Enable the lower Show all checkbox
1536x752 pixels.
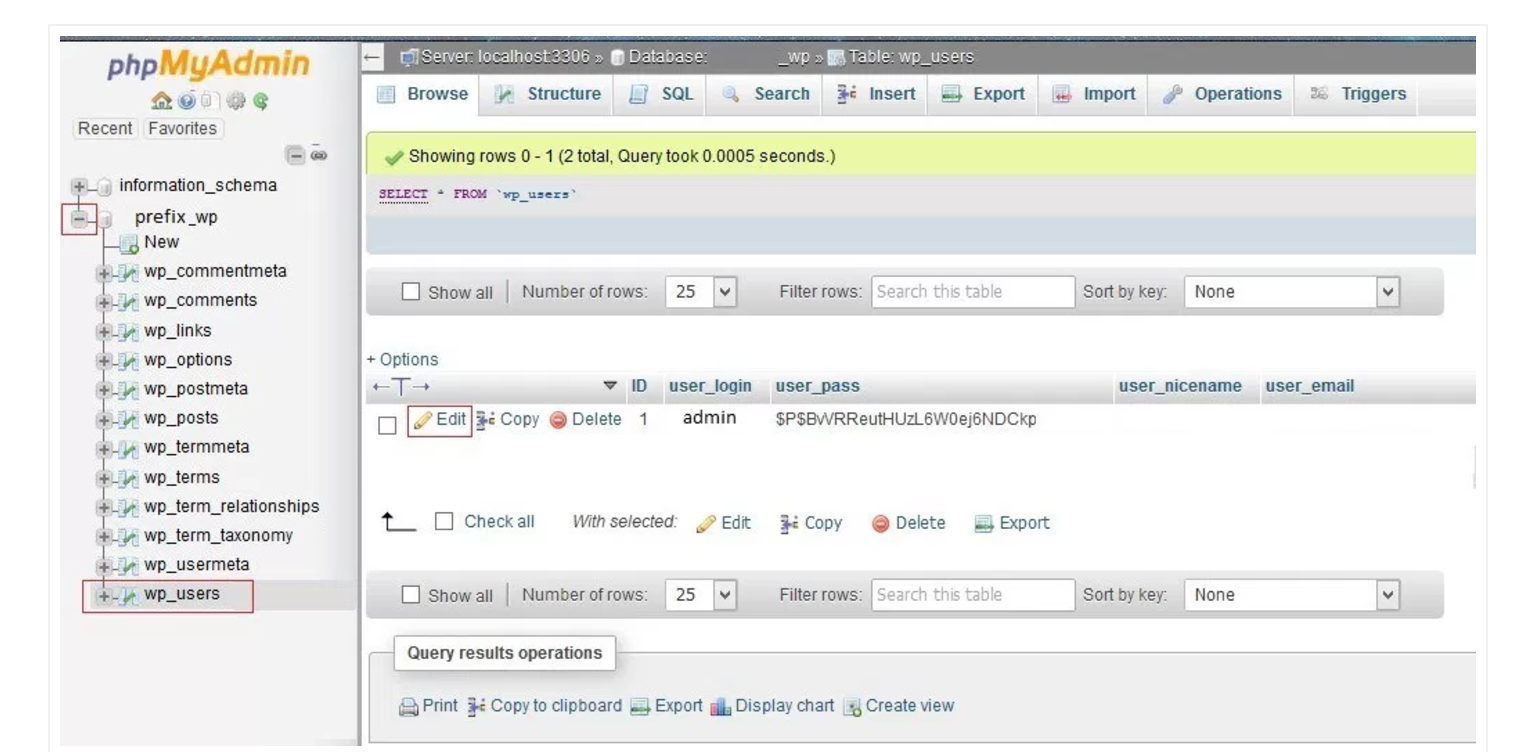pyautogui.click(x=410, y=595)
